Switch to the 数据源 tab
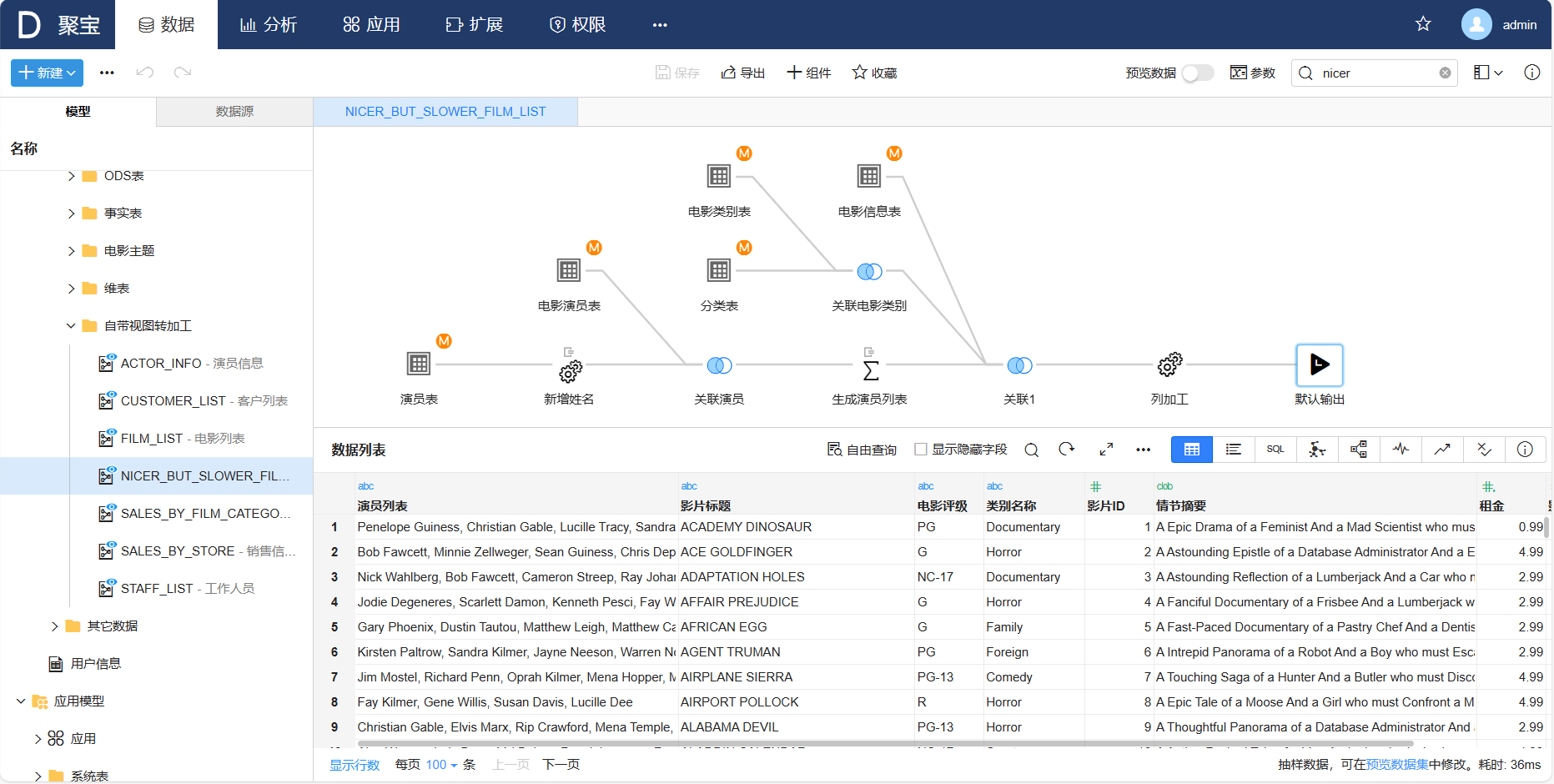Image resolution: width=1554 pixels, height=784 pixels. [234, 112]
